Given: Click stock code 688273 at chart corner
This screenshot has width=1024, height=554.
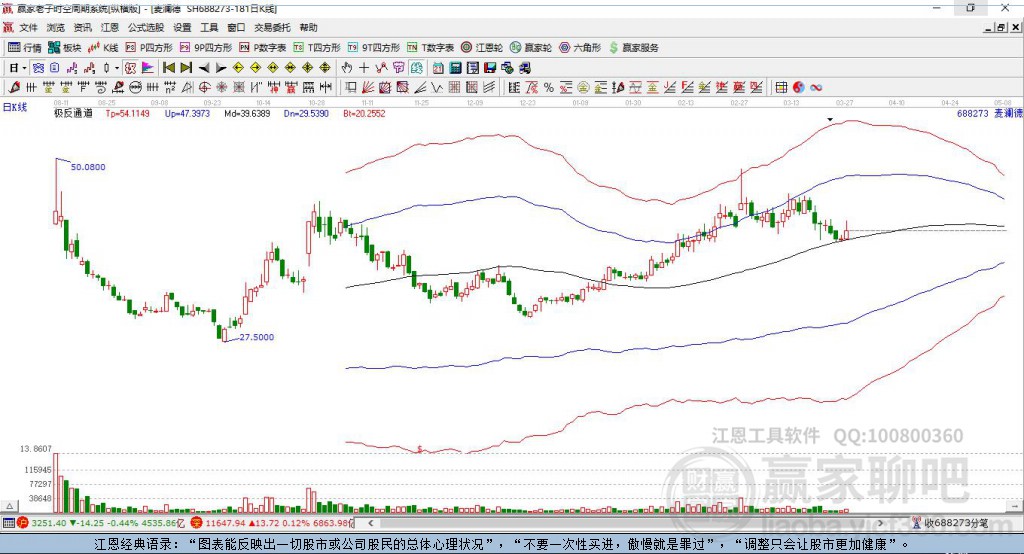Looking at the screenshot, I should 972,113.
